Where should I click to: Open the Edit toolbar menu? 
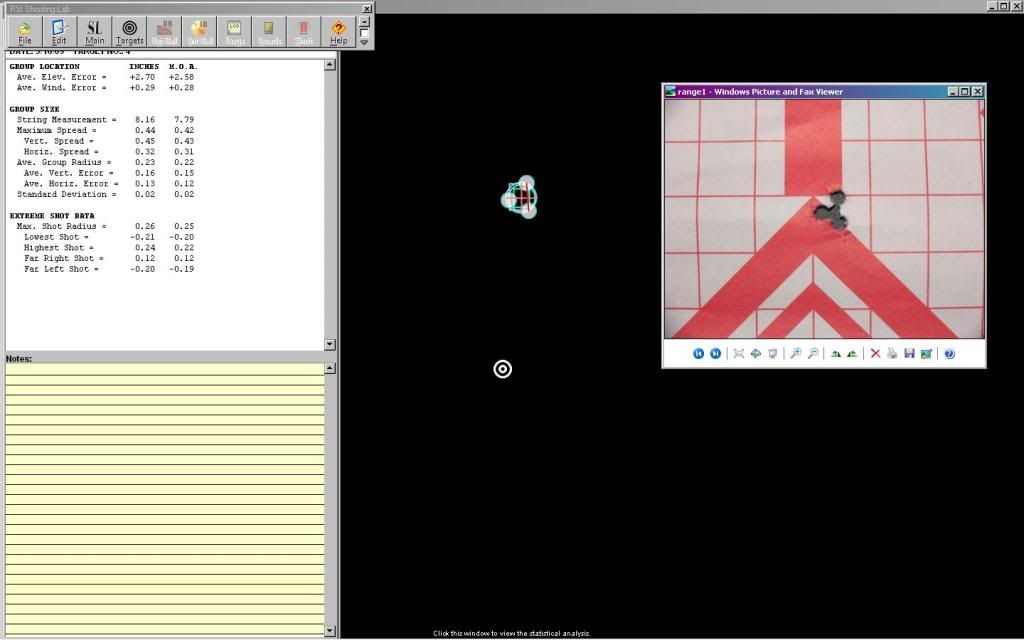60,32
